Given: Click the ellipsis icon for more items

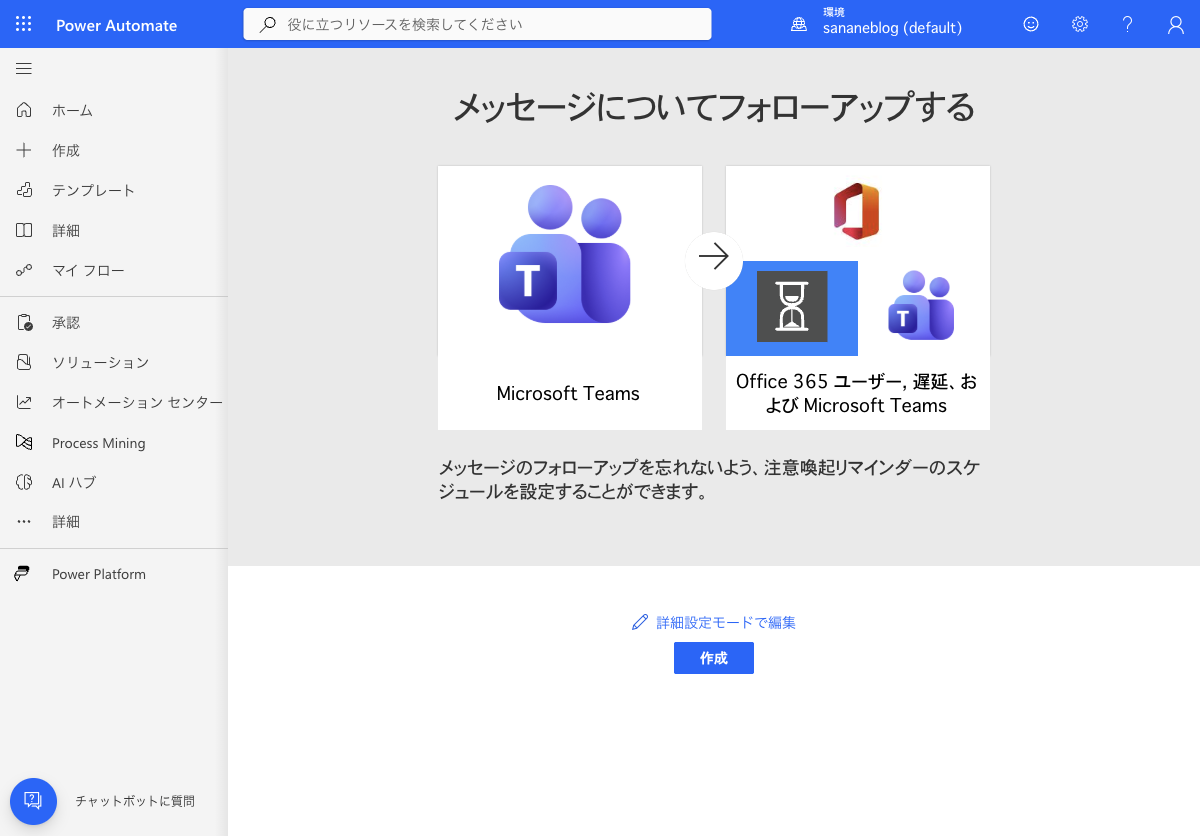Looking at the screenshot, I should (24, 522).
